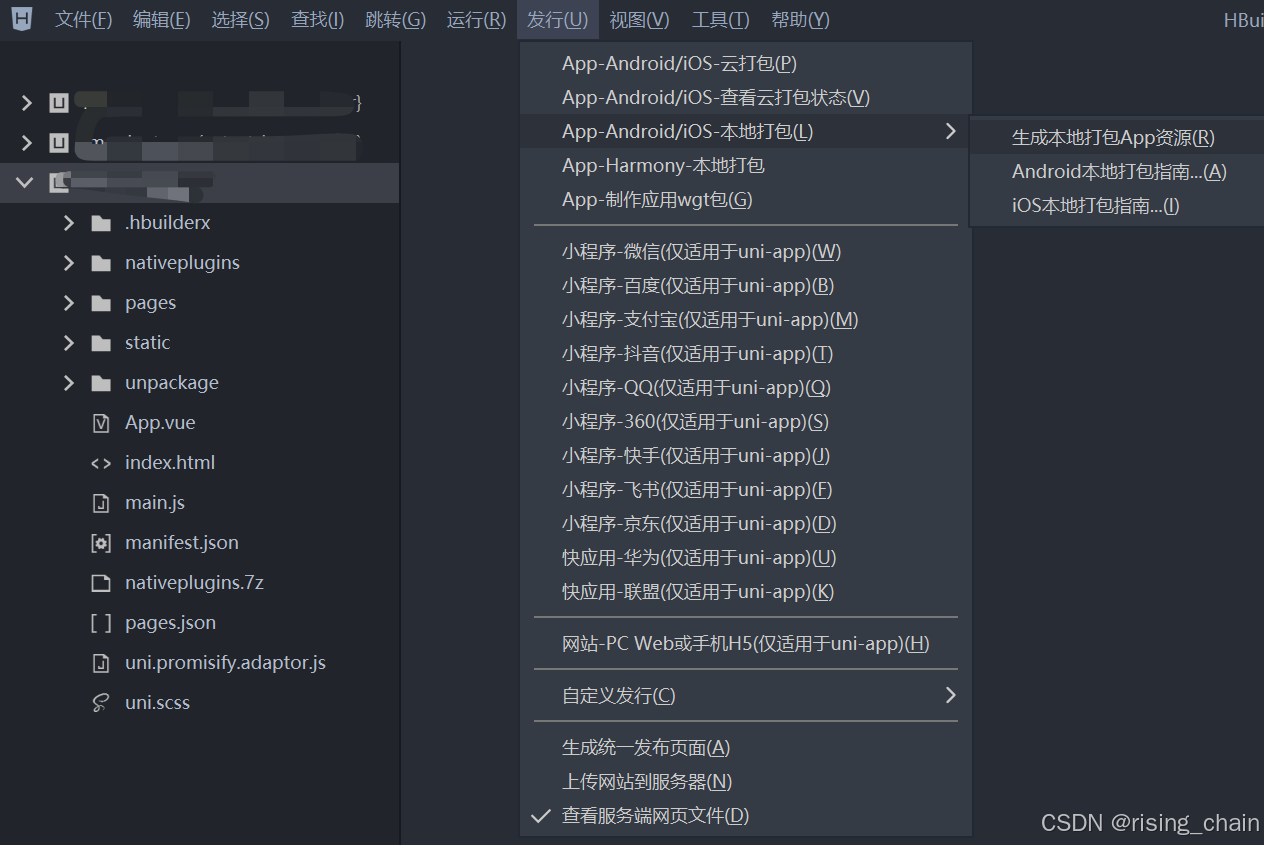The image size is (1264, 845).
Task: Click the nativeplugins.7z file icon
Action: (x=101, y=583)
